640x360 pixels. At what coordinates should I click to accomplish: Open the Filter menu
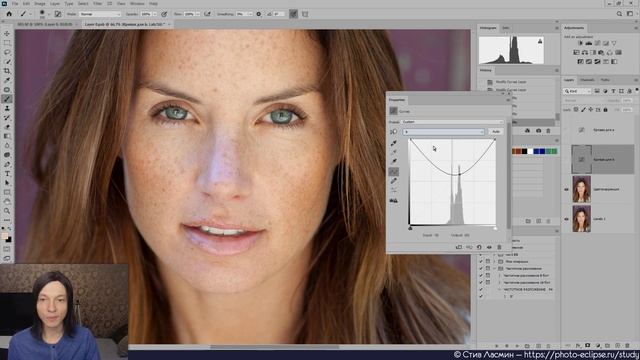[x=98, y=3]
